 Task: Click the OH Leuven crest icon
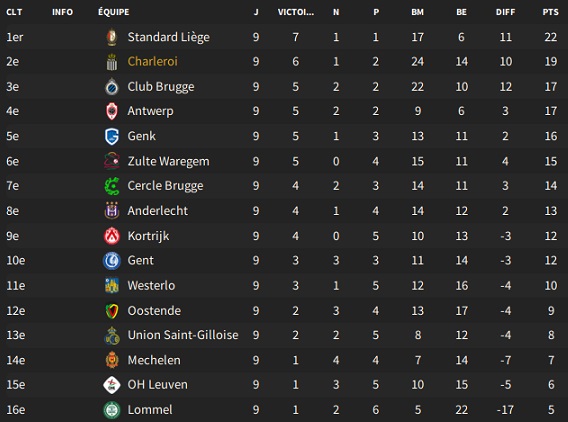(x=112, y=385)
